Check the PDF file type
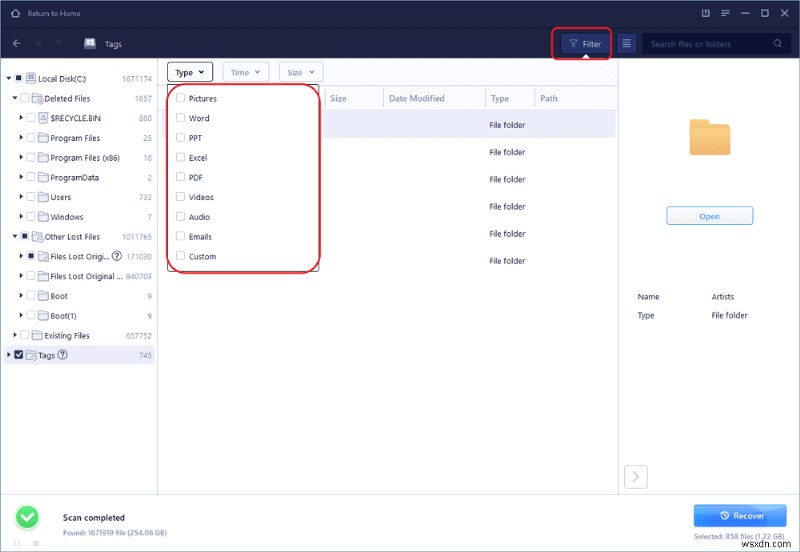Screen dimensions: 800x552 180,177
